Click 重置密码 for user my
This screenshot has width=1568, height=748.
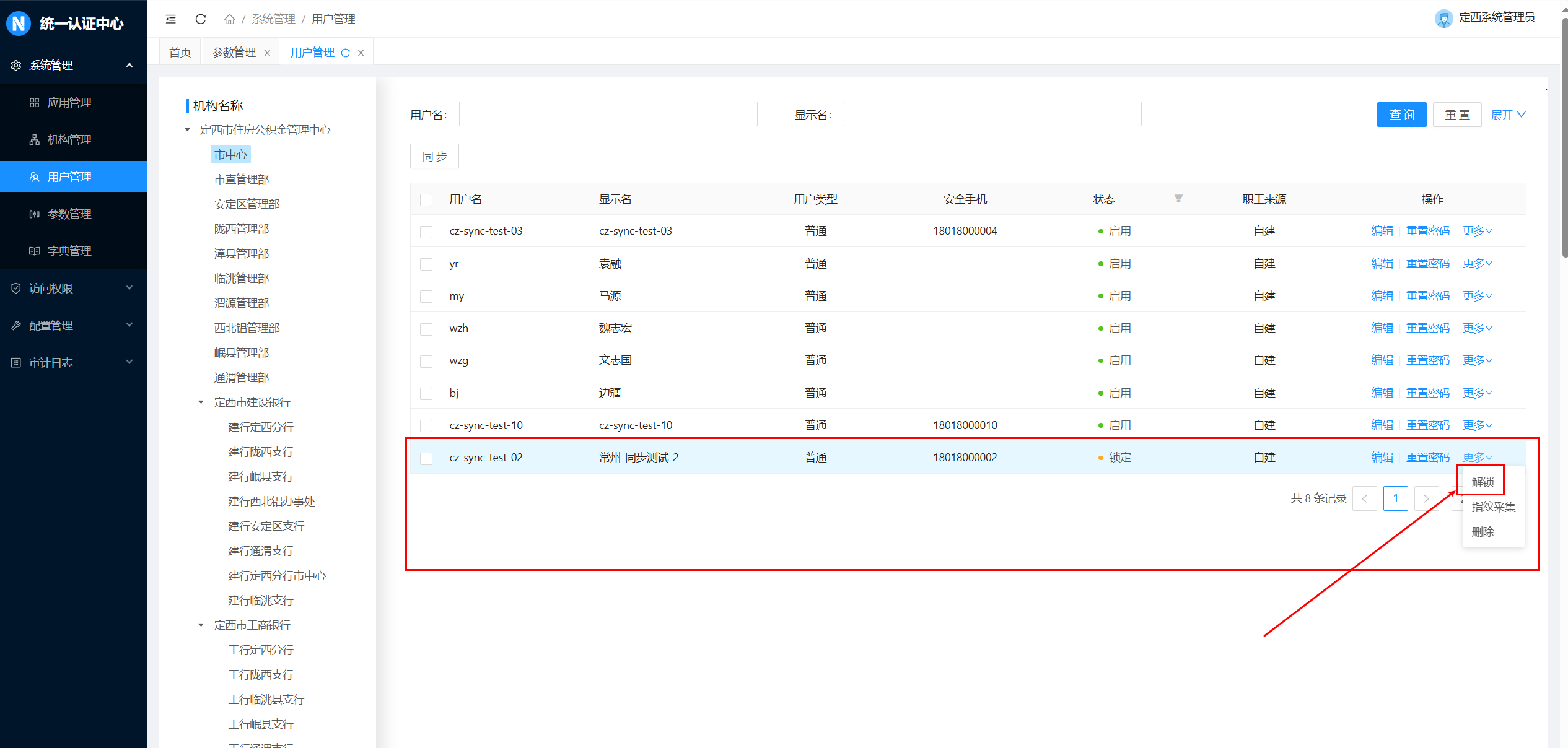click(1427, 296)
